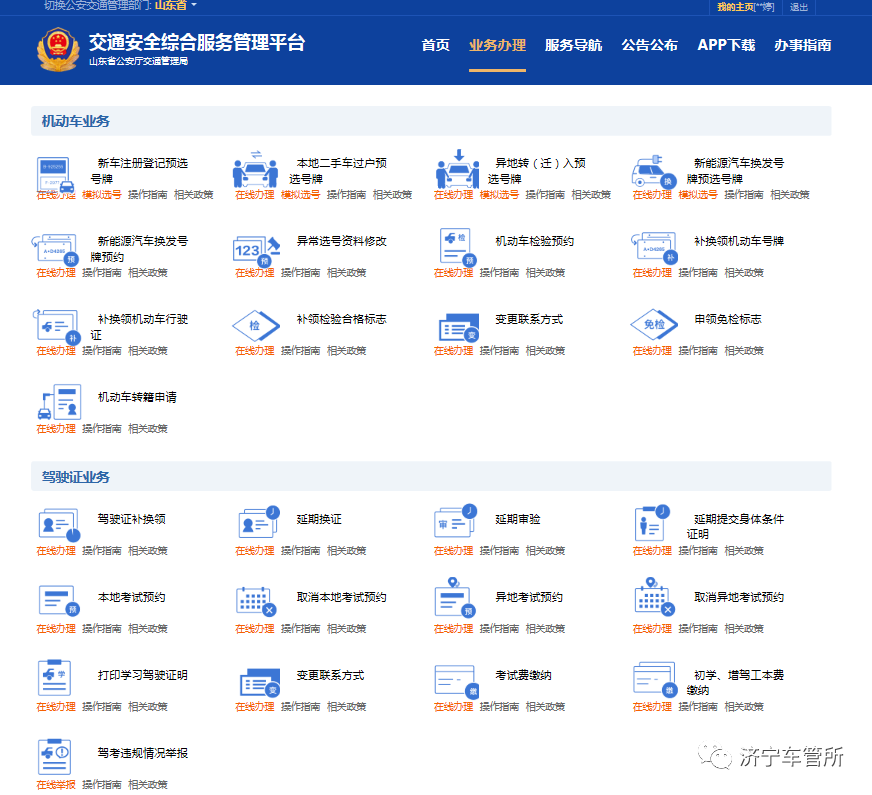
Task: Open the 打印学习驾驶证明 icon
Action: click(54, 678)
